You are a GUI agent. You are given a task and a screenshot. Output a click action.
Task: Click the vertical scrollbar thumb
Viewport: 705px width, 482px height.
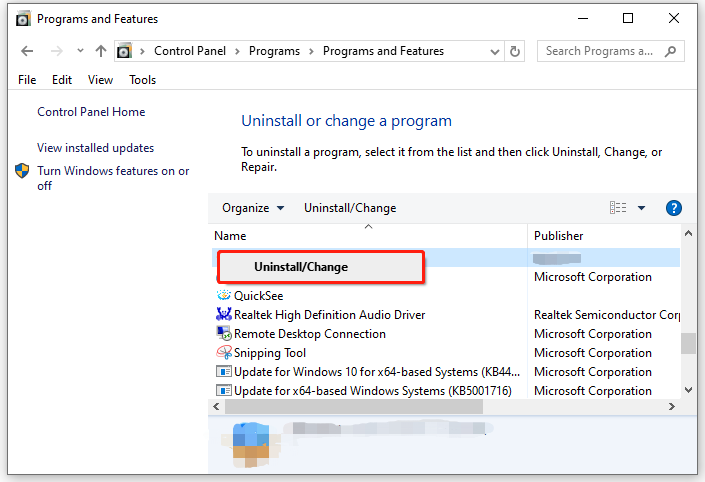click(x=688, y=344)
